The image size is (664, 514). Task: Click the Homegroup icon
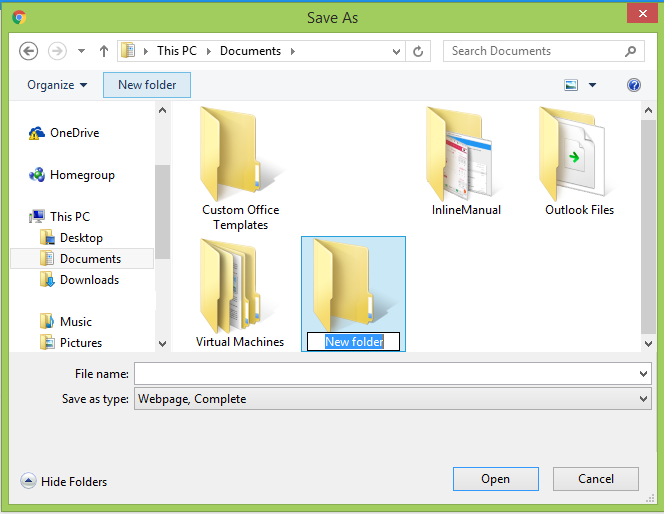pyautogui.click(x=37, y=175)
